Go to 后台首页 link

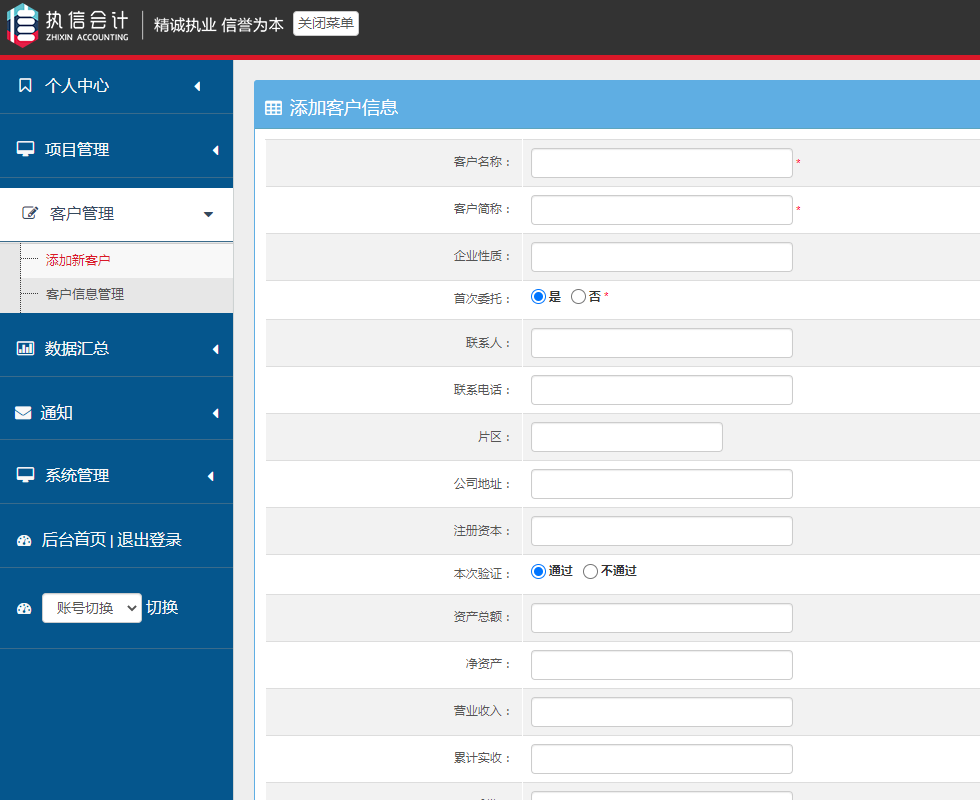(74, 539)
